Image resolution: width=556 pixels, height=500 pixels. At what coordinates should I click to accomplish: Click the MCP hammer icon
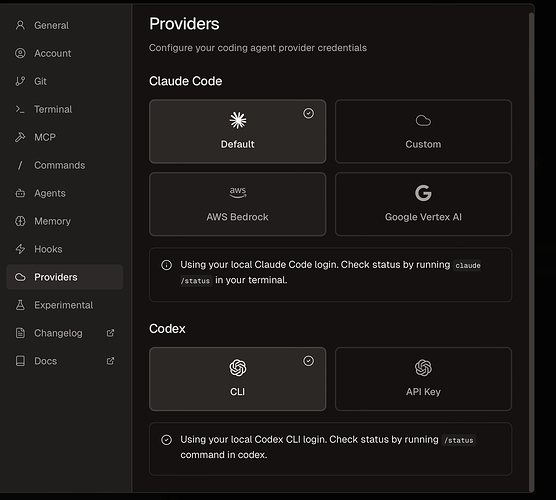pos(20,137)
